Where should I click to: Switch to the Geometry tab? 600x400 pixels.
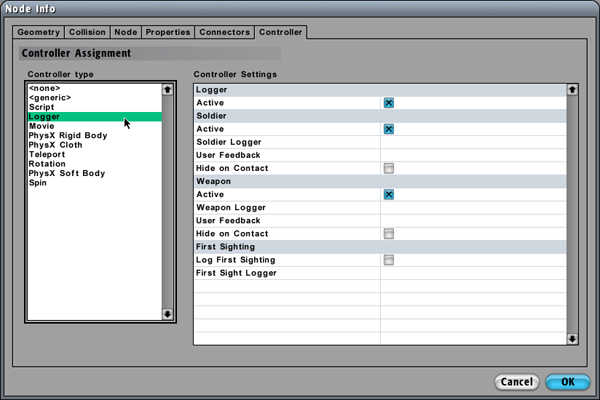[39, 32]
